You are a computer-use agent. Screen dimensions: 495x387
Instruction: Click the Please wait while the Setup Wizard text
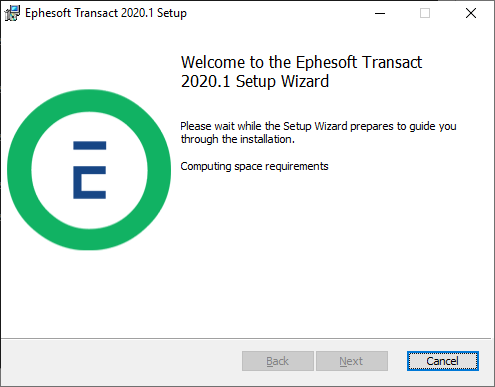click(318, 126)
